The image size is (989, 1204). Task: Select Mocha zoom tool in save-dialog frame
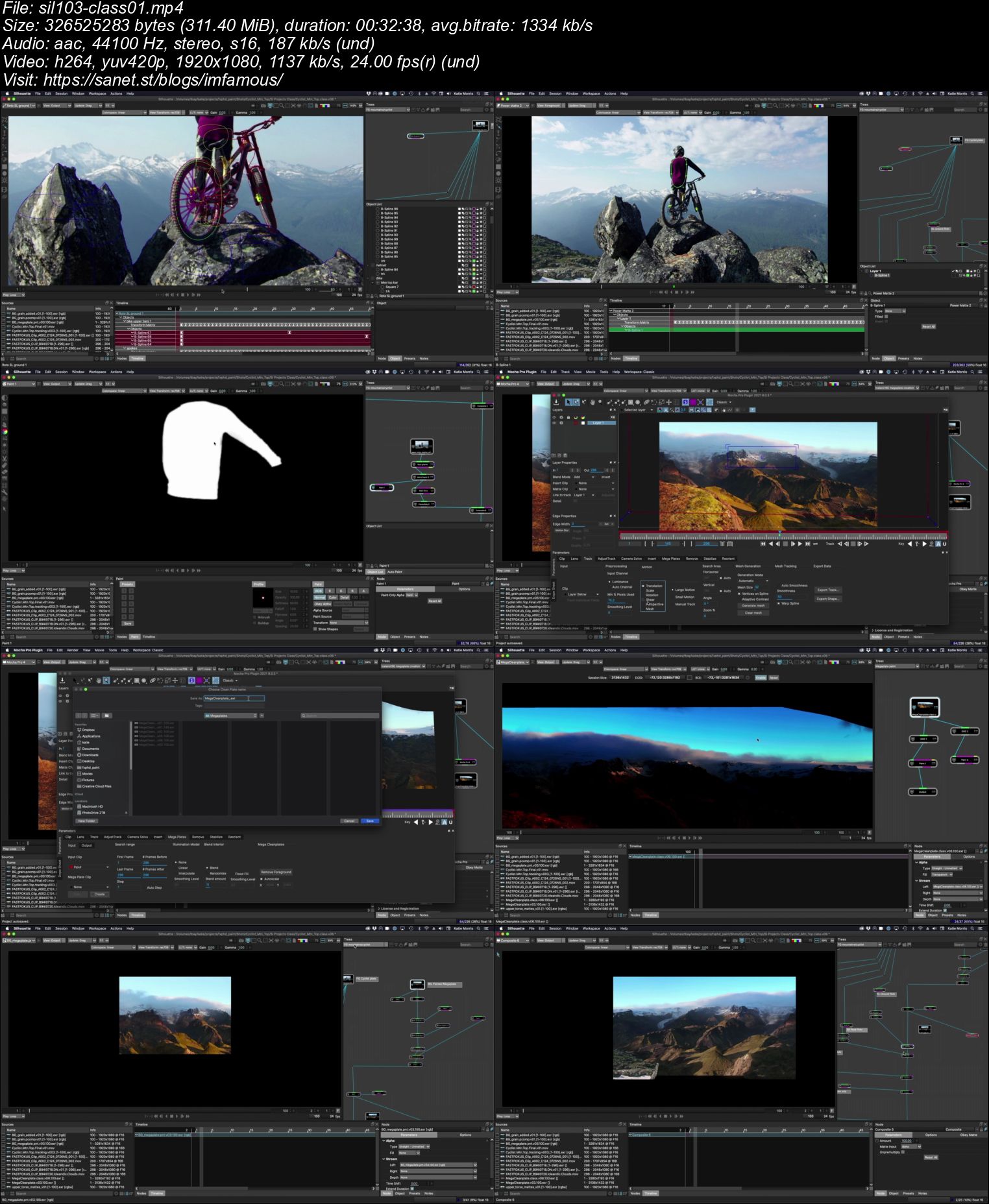click(106, 680)
